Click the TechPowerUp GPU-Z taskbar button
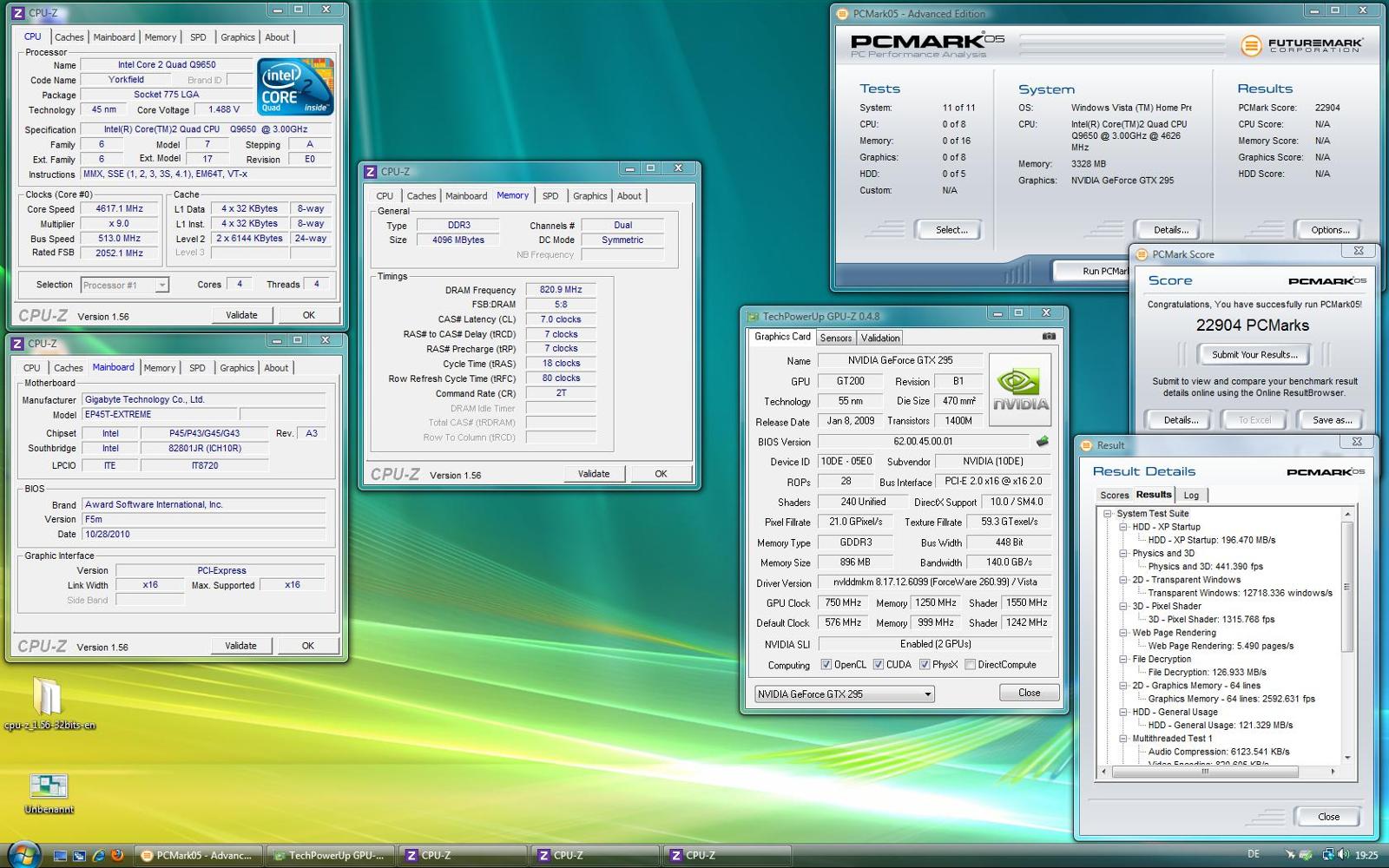 pyautogui.click(x=331, y=855)
